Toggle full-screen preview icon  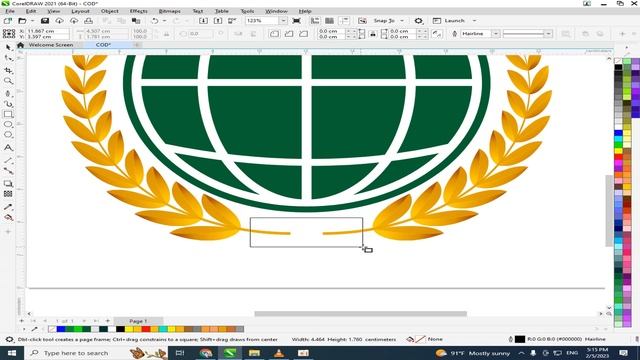click(297, 21)
